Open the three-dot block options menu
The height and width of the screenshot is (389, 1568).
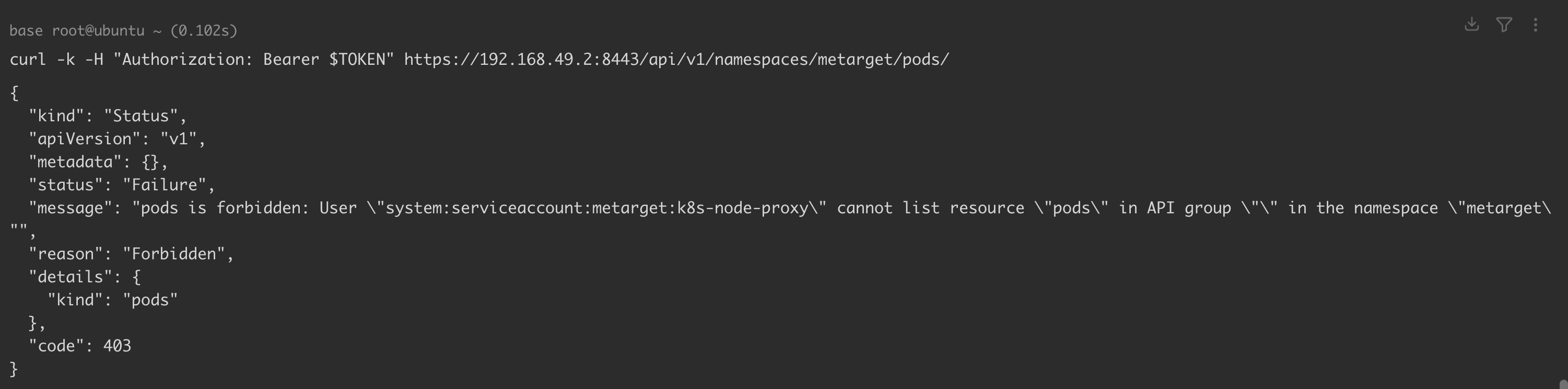coord(1536,25)
